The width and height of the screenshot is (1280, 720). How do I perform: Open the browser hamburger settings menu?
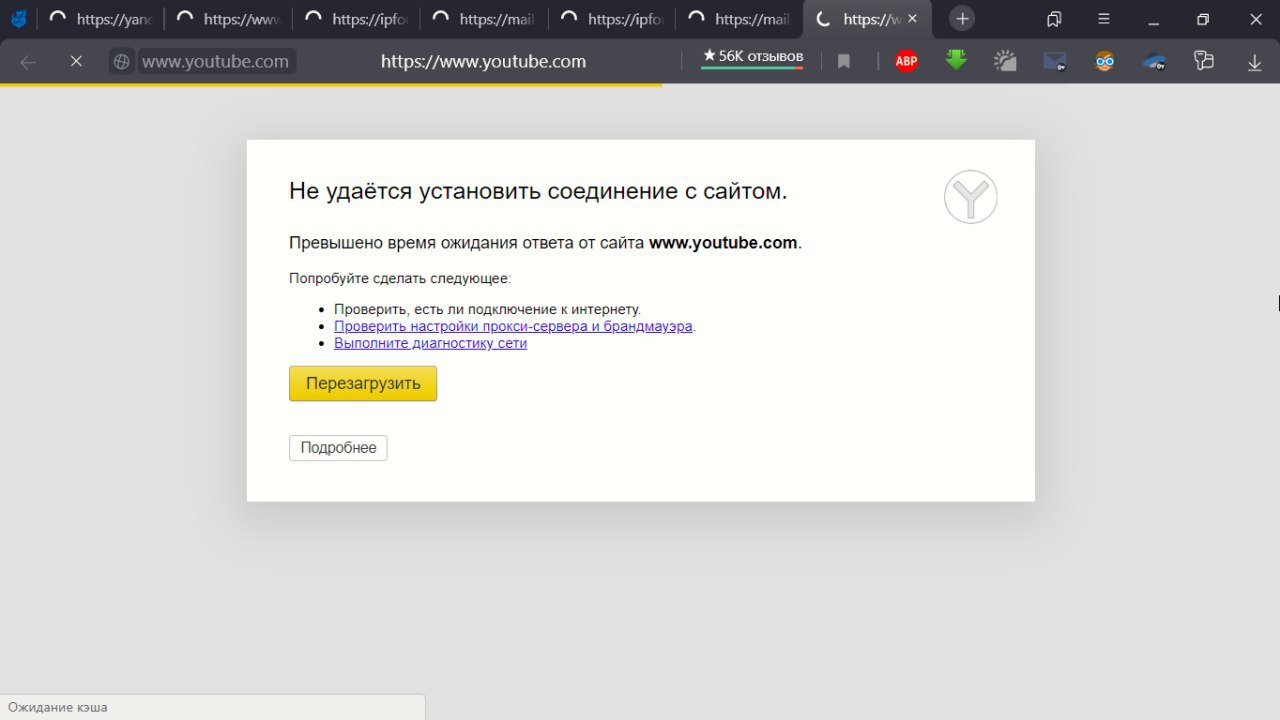coord(1103,19)
